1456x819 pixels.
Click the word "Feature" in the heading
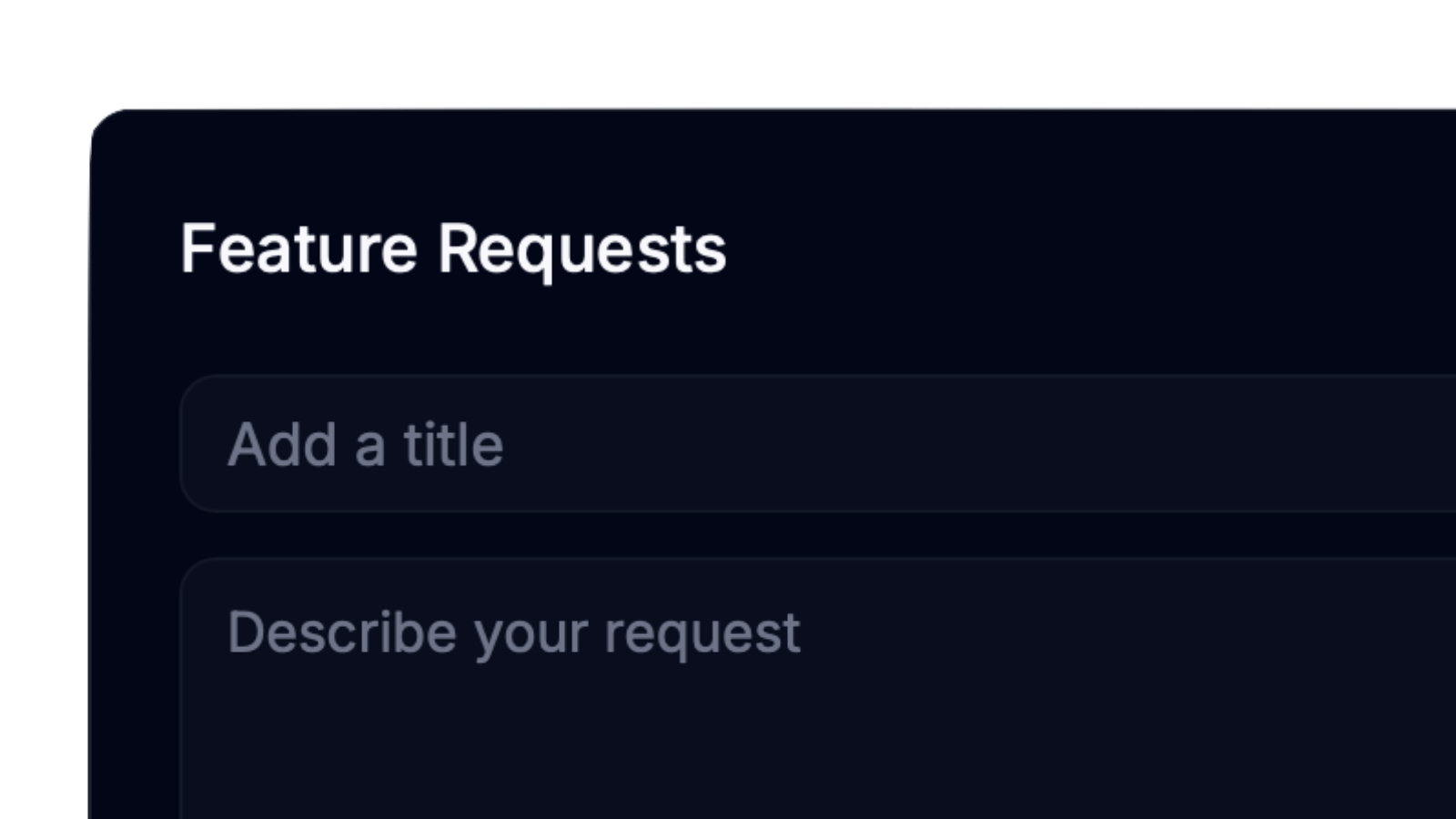[x=298, y=249]
